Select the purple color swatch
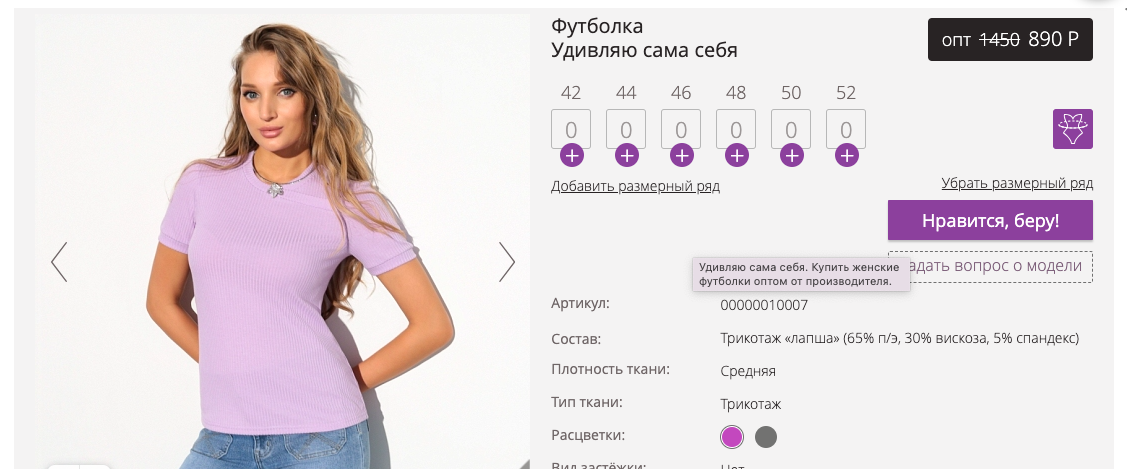The height and width of the screenshot is (469, 1127). tap(732, 436)
